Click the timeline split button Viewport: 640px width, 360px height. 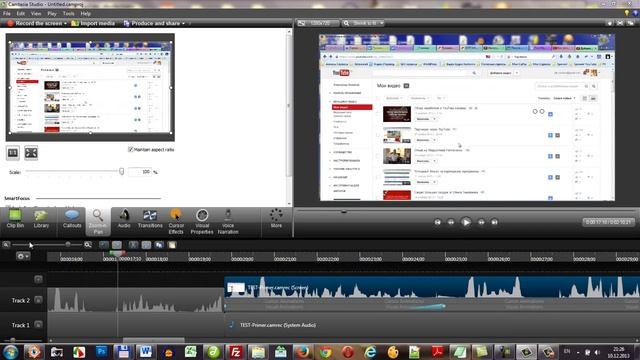(146, 245)
